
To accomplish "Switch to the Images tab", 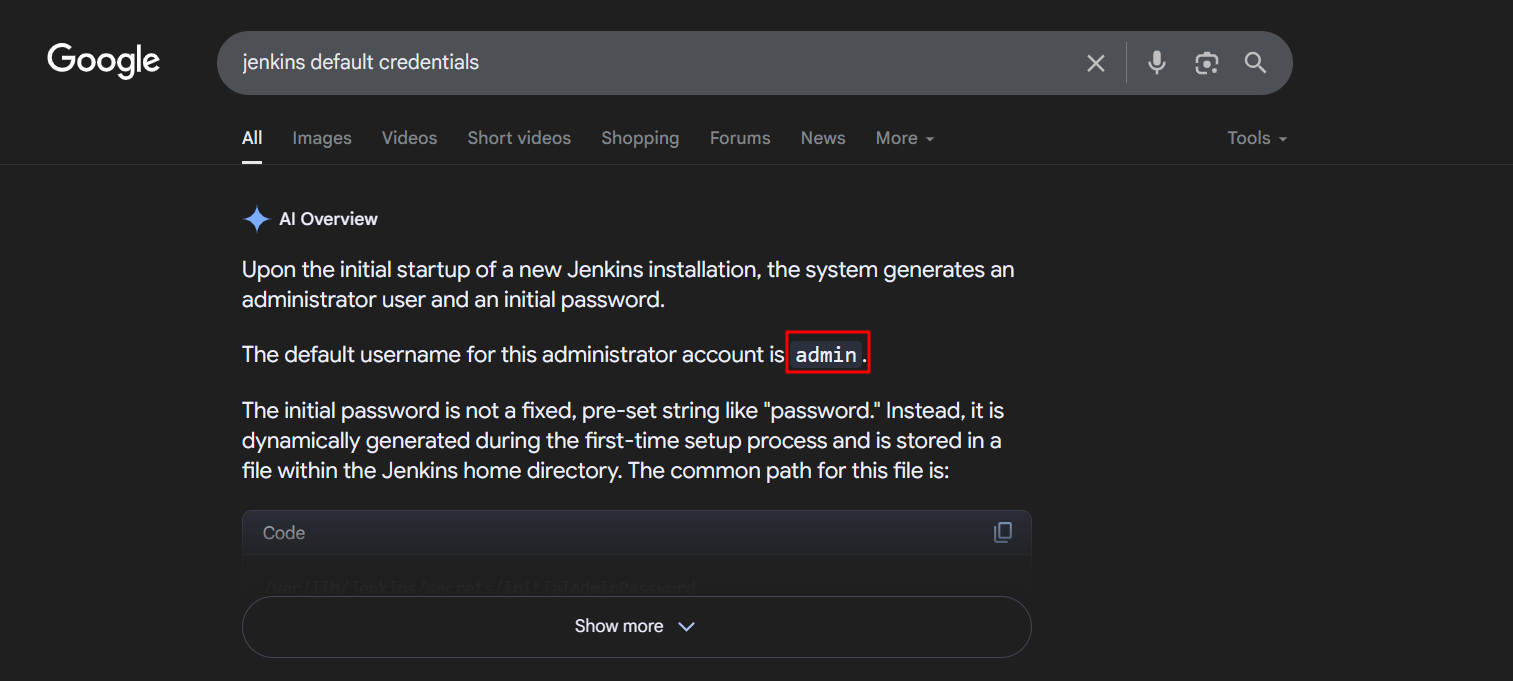I will [322, 138].
